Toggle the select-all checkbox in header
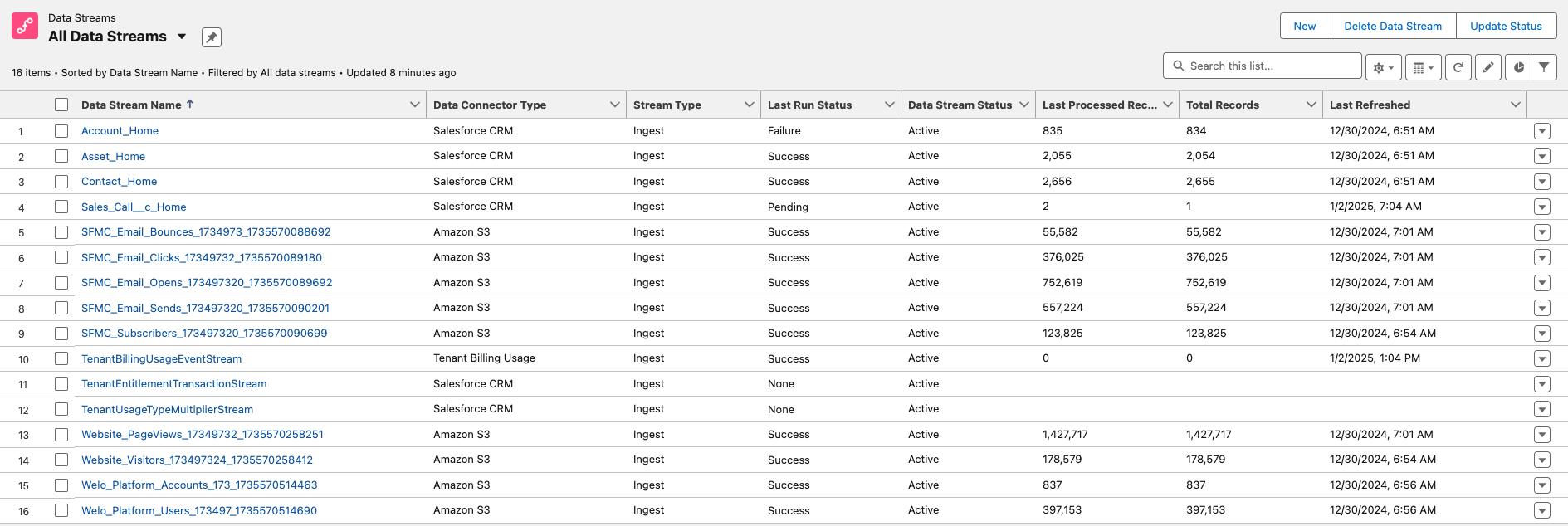The height and width of the screenshot is (526, 1568). pyautogui.click(x=61, y=105)
